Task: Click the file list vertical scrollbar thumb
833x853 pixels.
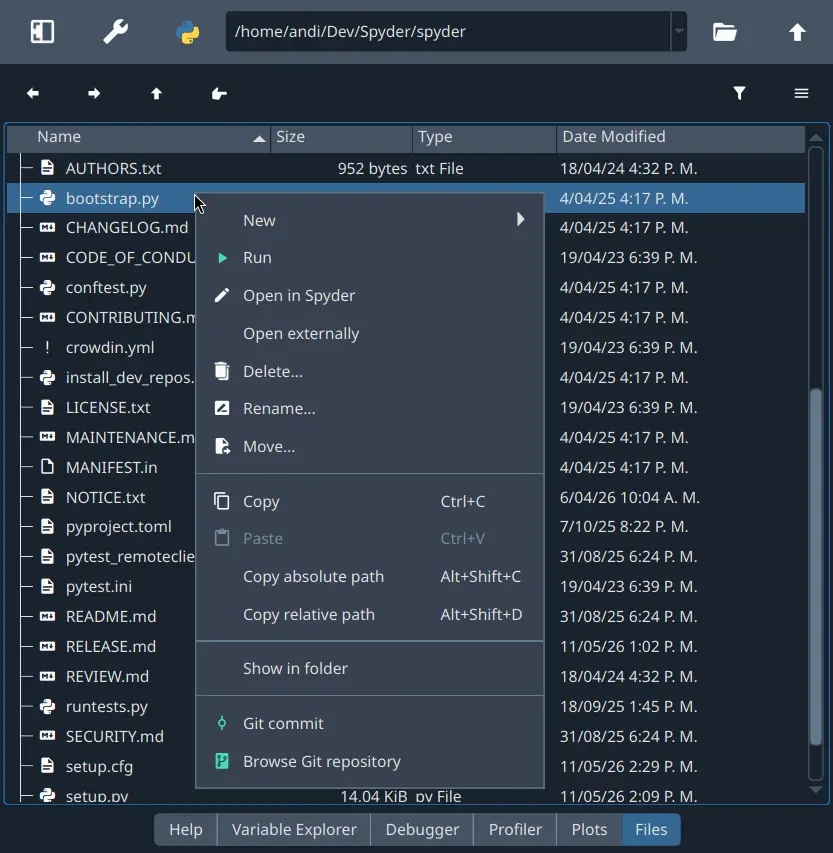Action: pyautogui.click(x=816, y=566)
